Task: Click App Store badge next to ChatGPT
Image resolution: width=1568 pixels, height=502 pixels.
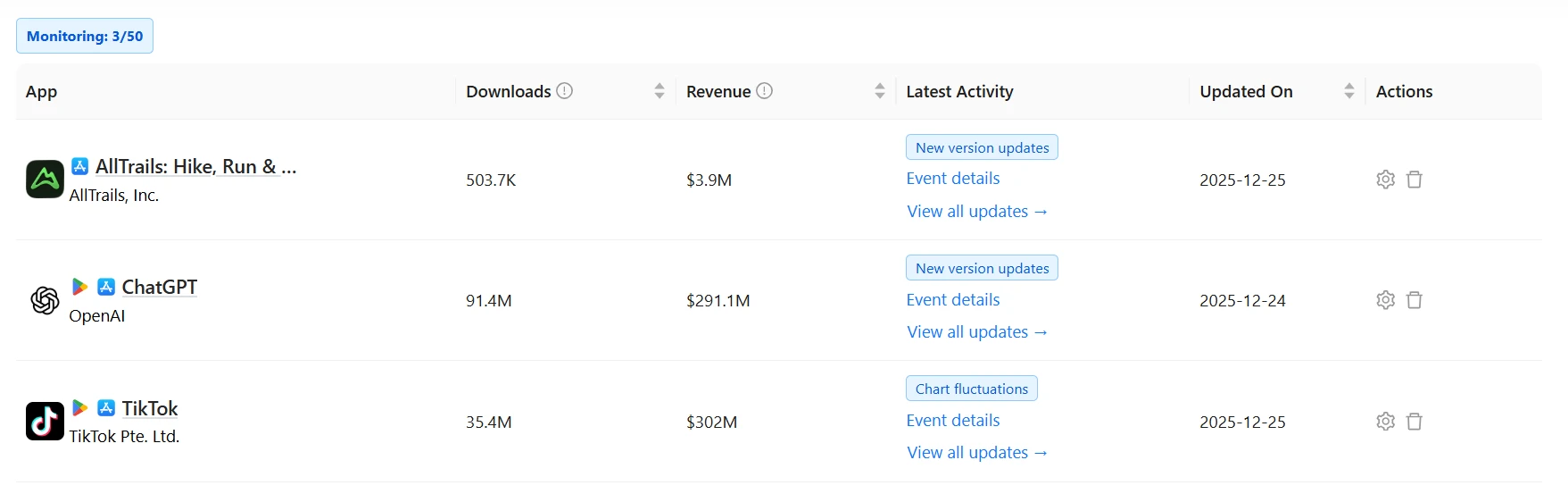Action: tap(106, 287)
